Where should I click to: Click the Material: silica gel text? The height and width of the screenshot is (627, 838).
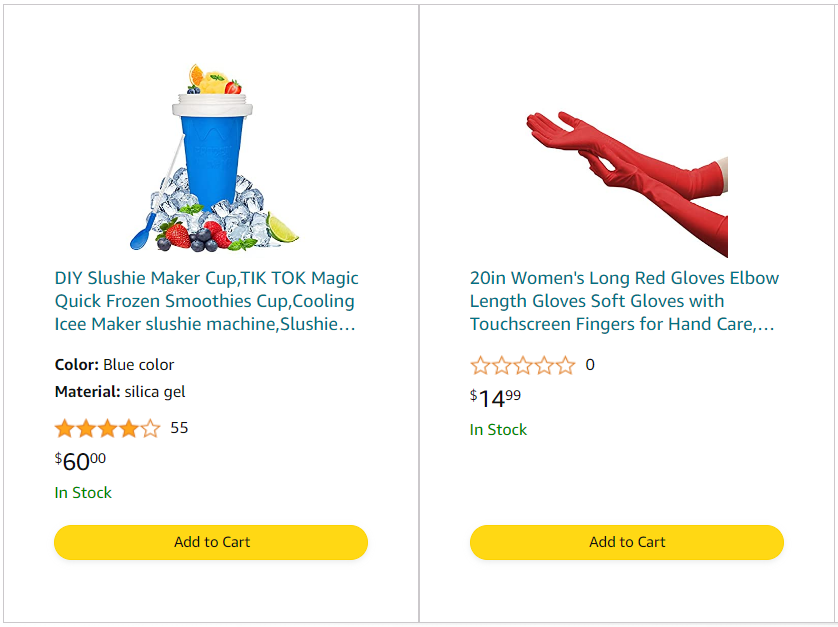click(x=120, y=392)
